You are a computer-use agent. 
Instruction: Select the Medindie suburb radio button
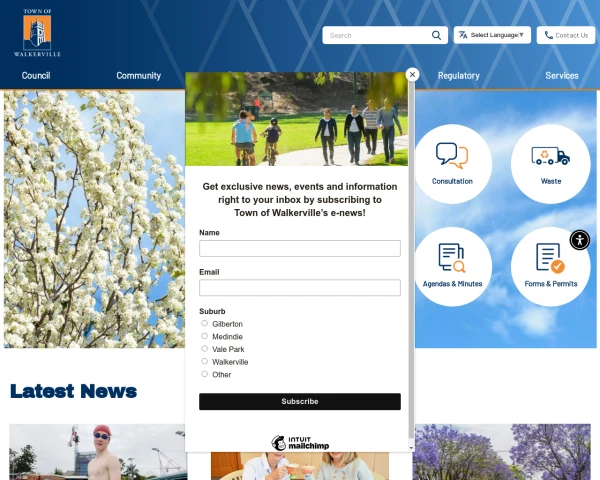[x=205, y=336]
